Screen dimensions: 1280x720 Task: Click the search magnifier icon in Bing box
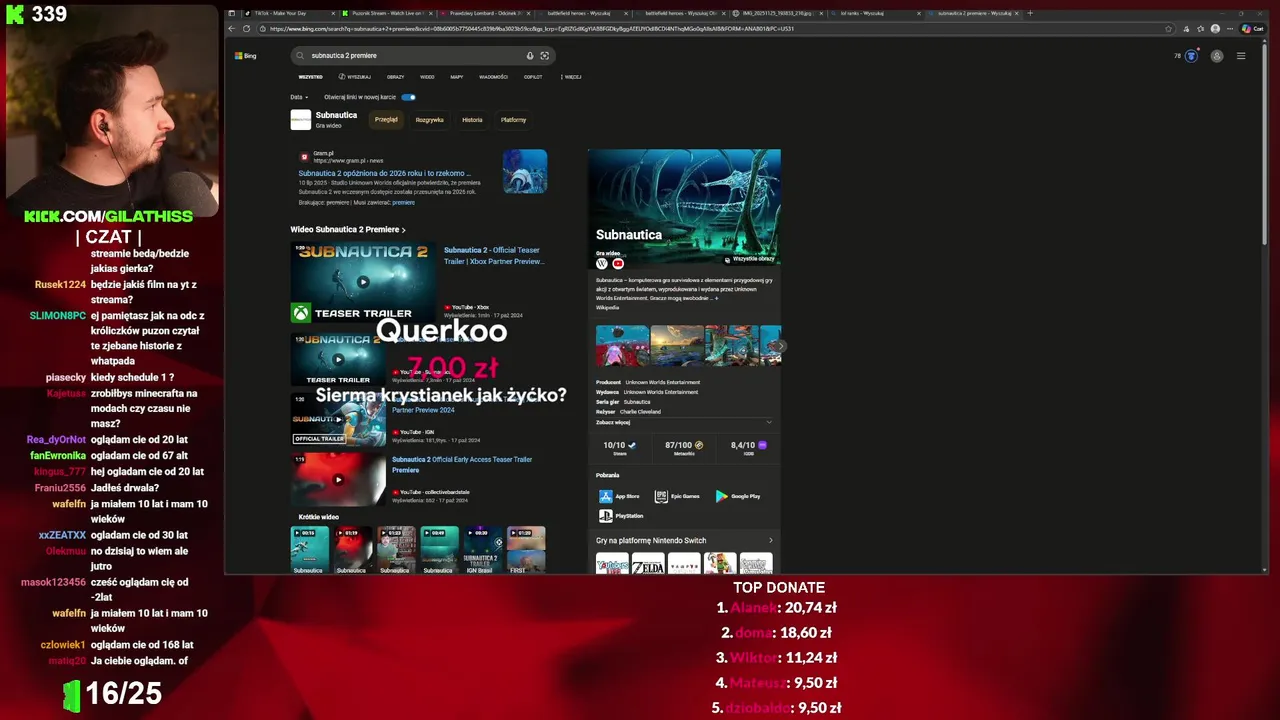300,56
